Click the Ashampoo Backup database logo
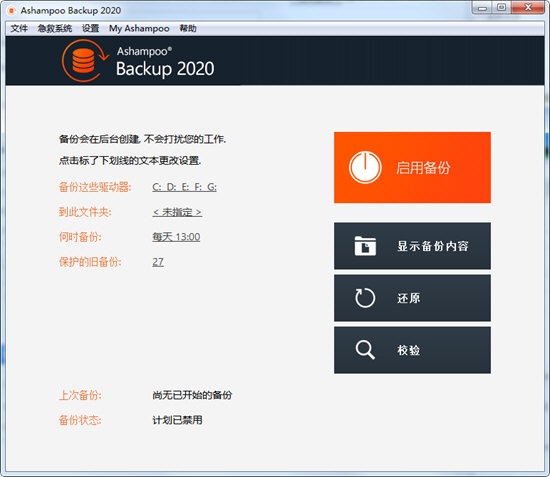Image resolution: width=550 pixels, height=477 pixels. coord(85,61)
